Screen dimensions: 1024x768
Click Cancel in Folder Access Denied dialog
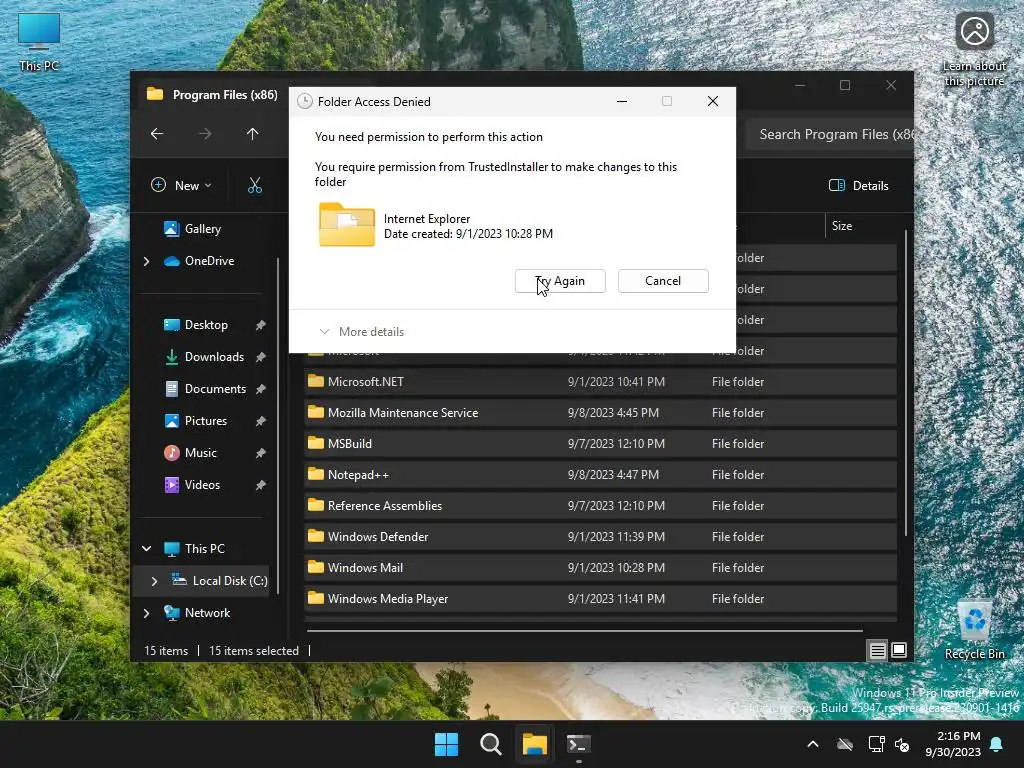[x=663, y=281]
